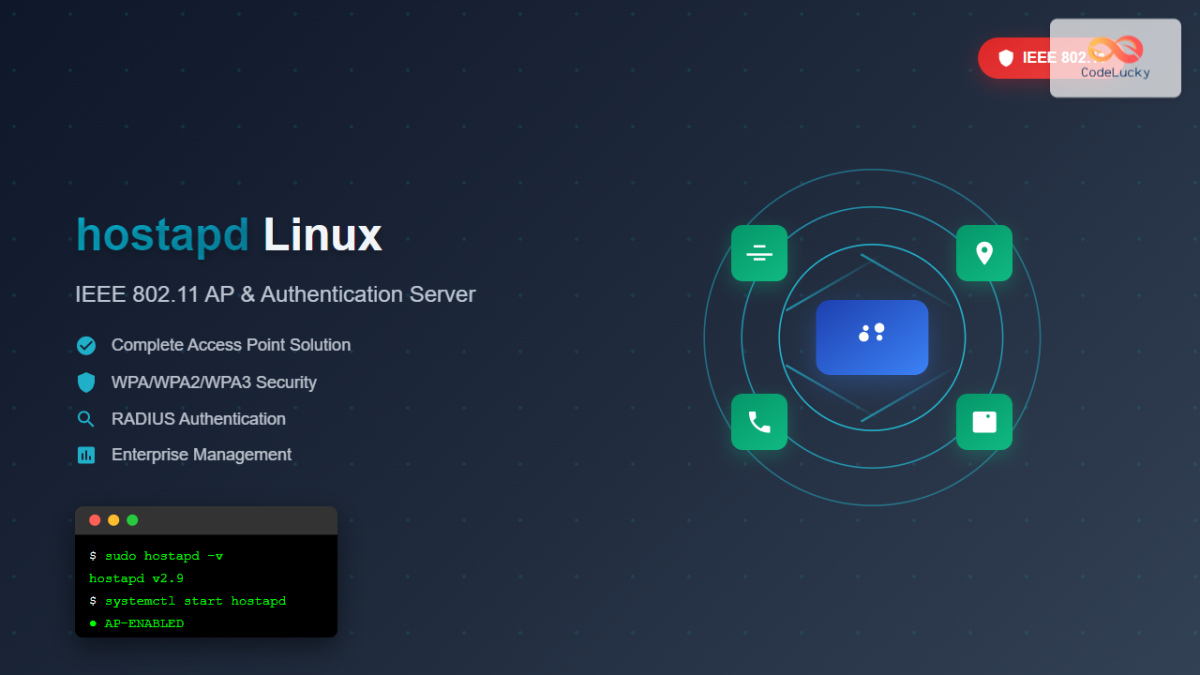
Task: Click the CodeLucky brand name text
Action: (x=1115, y=72)
